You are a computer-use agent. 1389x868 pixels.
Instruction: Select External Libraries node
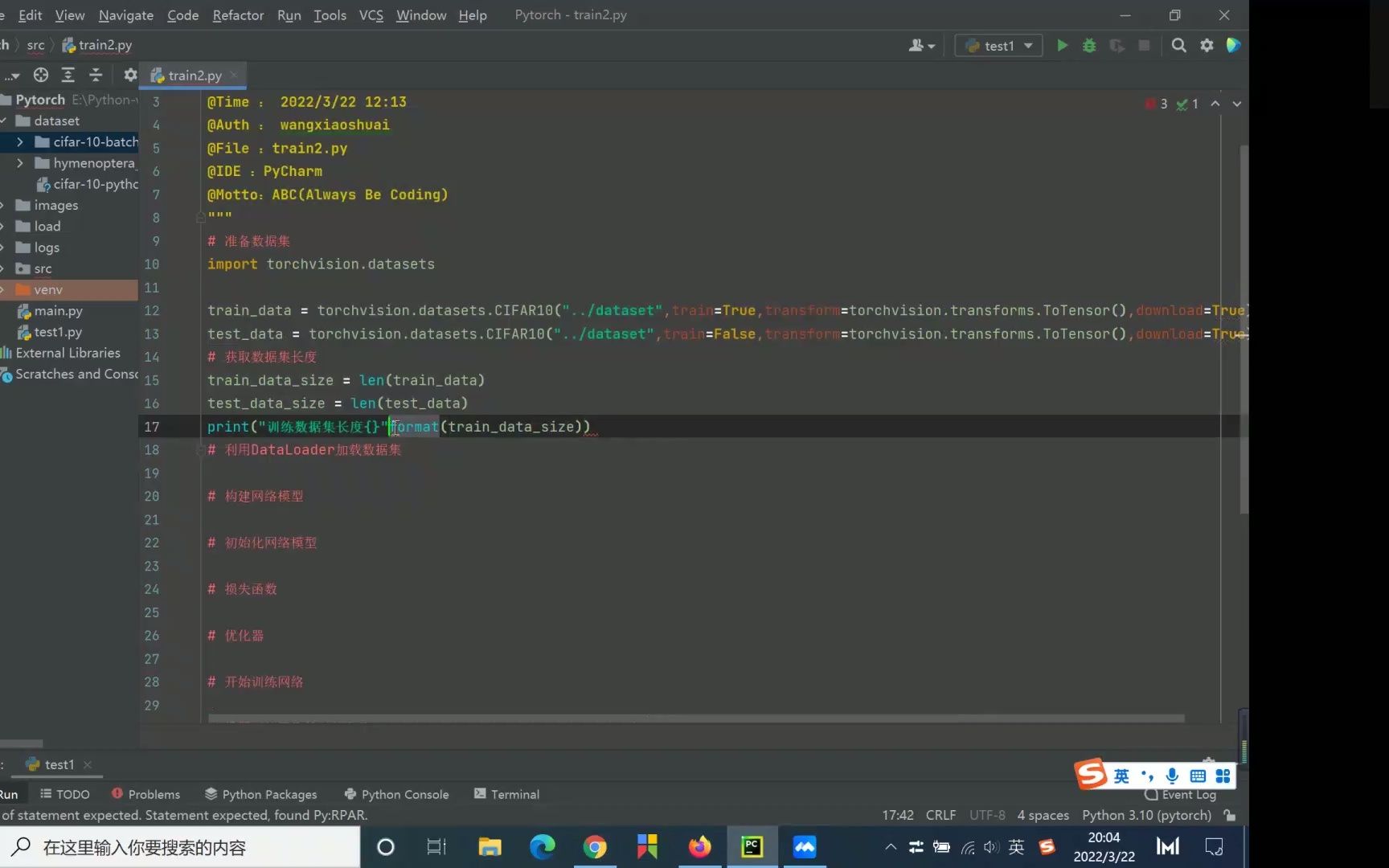pos(68,353)
